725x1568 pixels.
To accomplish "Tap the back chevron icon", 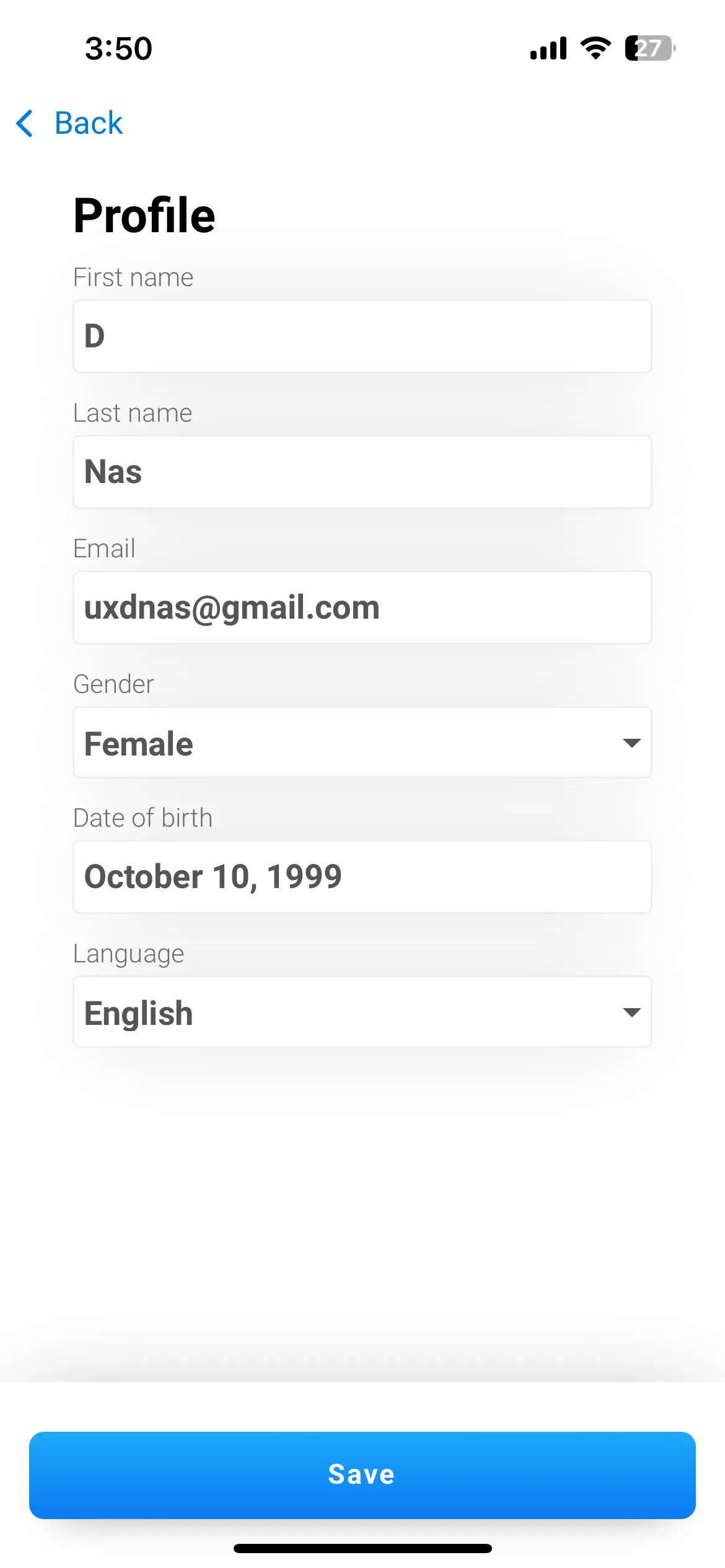I will coord(25,123).
